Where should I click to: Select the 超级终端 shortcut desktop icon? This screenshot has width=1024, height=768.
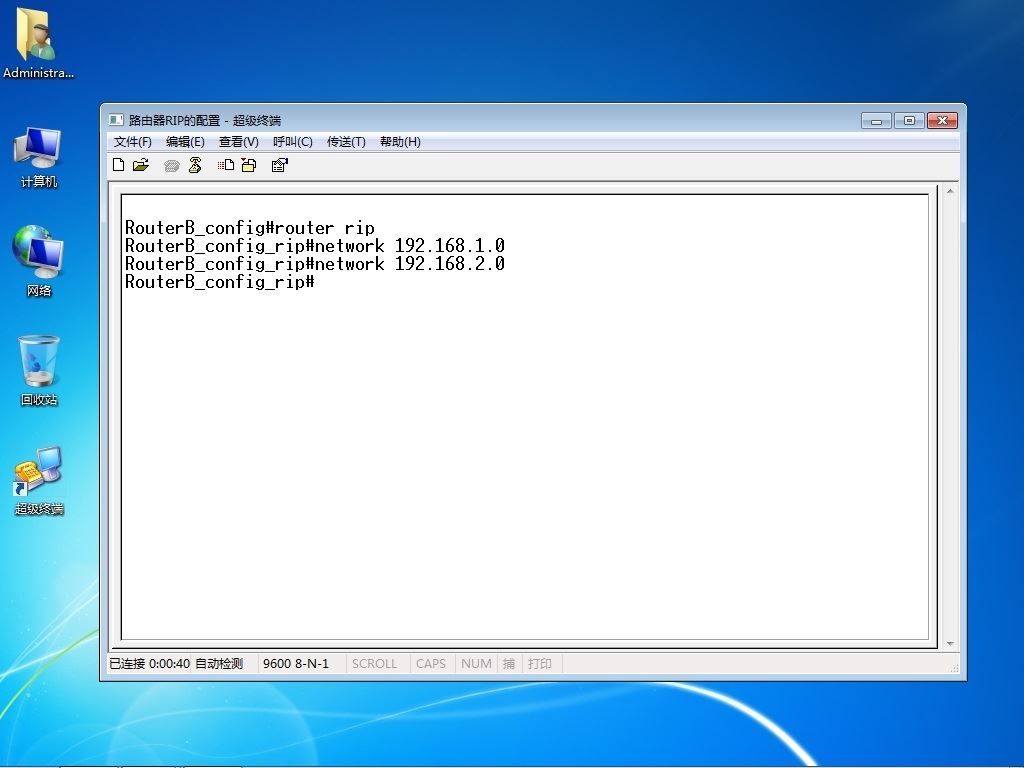pyautogui.click(x=39, y=480)
